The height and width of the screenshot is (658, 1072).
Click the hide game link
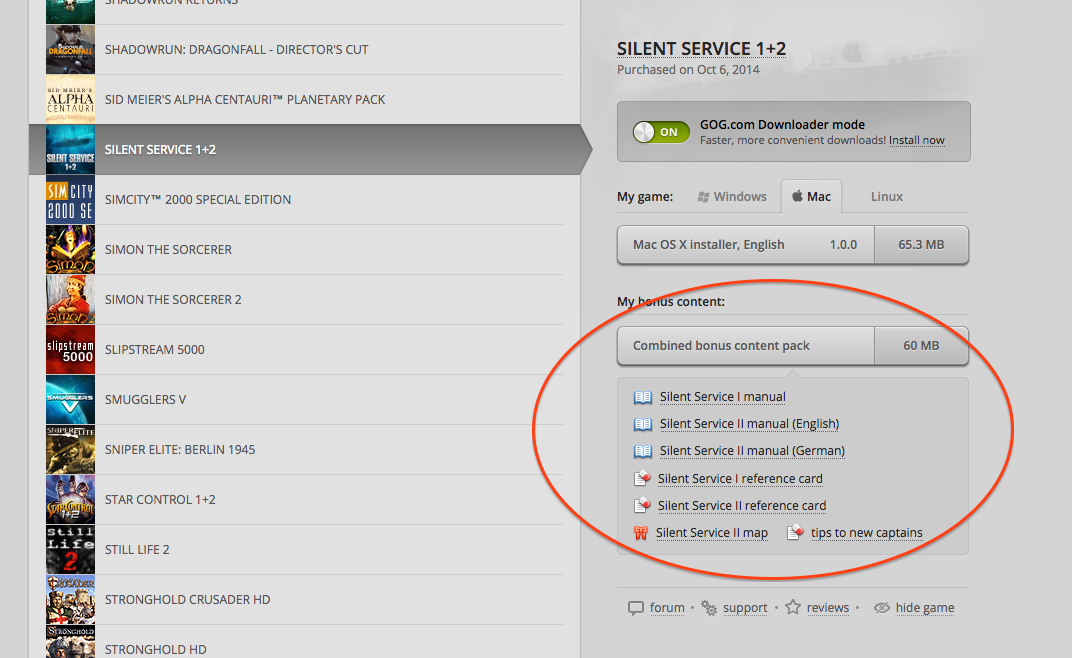(925, 607)
